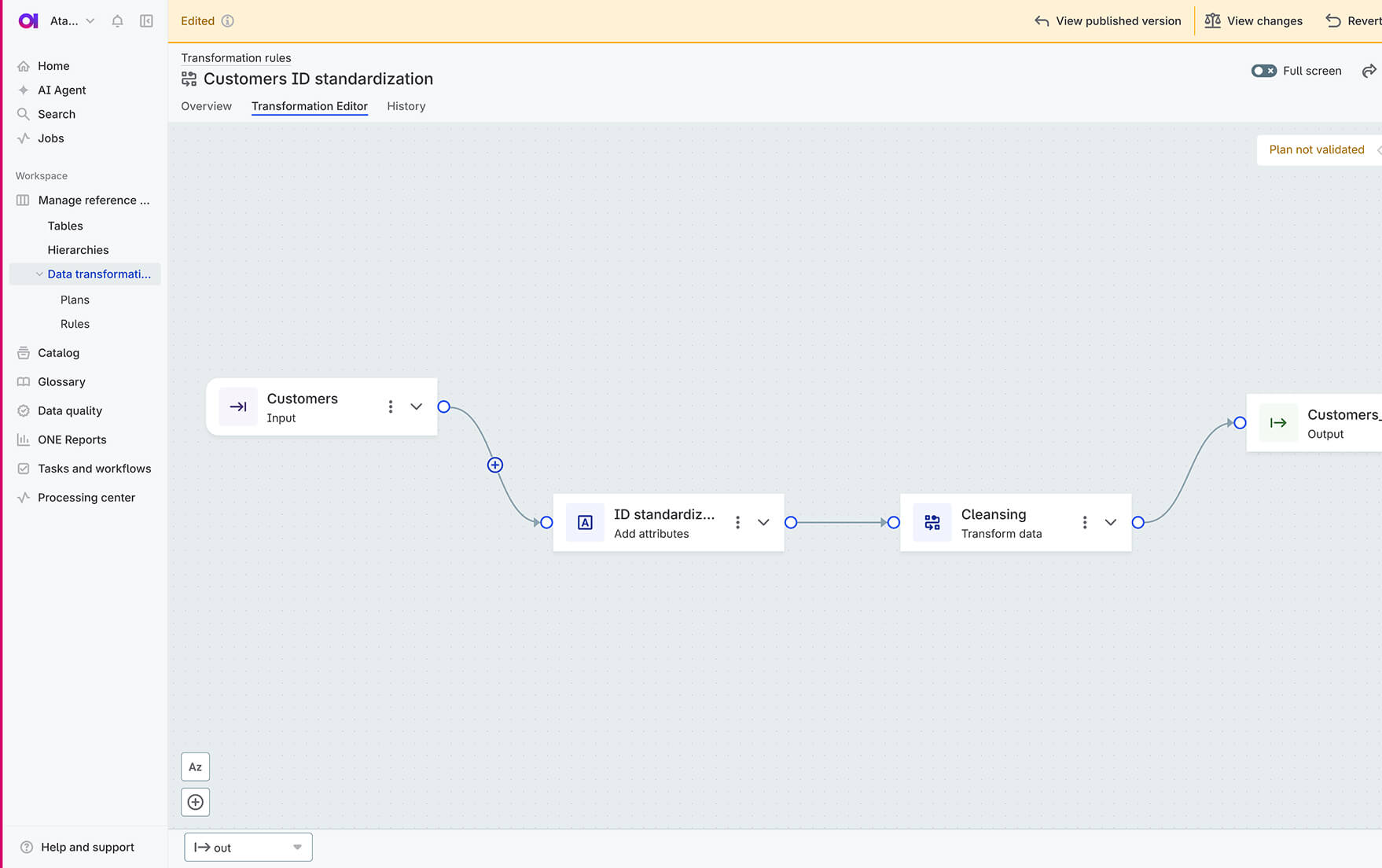Click the notifications bell icon
Image resolution: width=1382 pixels, height=868 pixels.
117,21
